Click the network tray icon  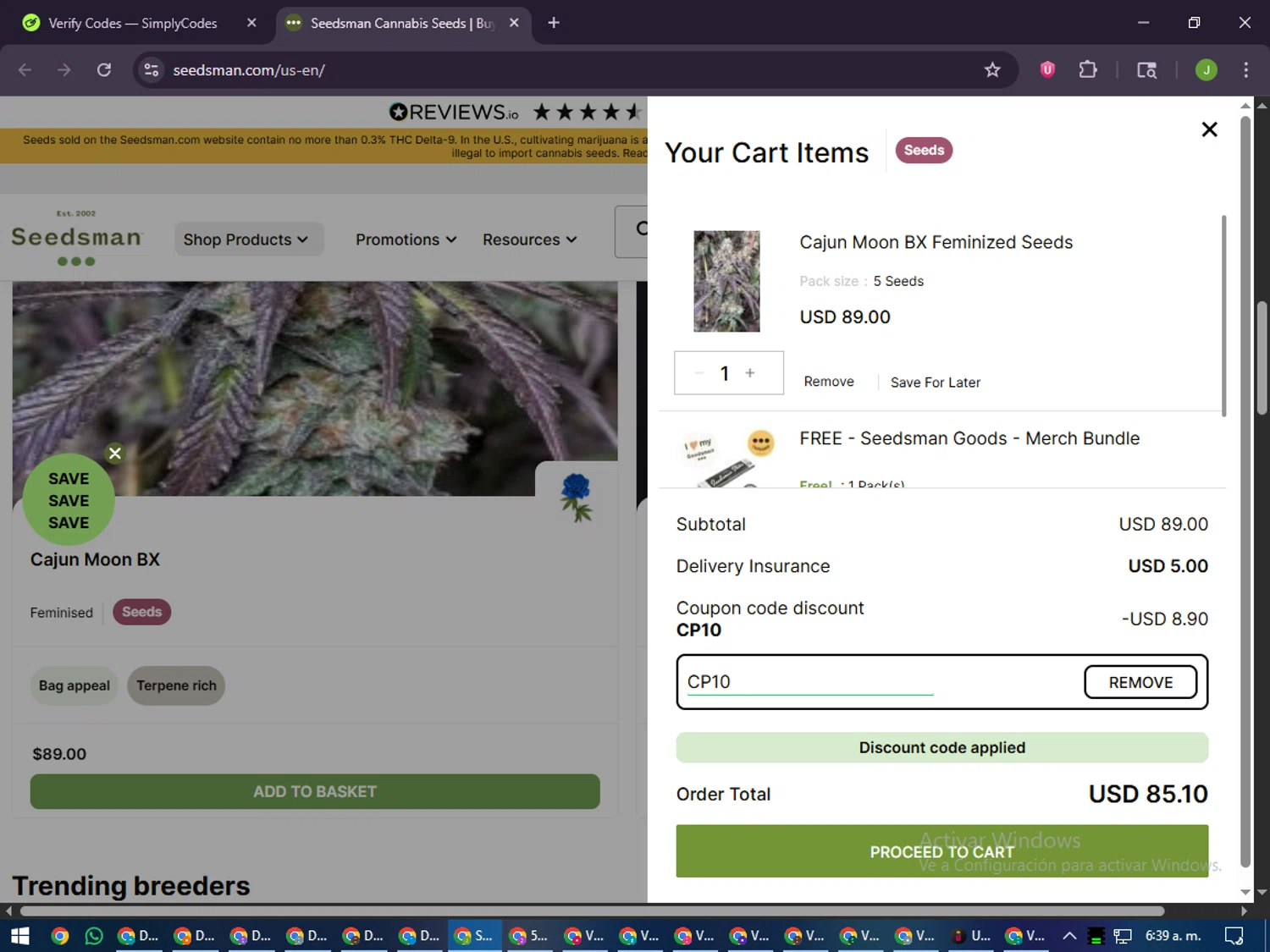coord(1123,936)
